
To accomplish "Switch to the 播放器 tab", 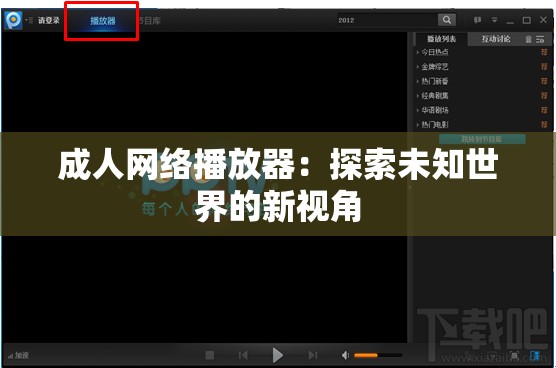I will click(x=102, y=21).
